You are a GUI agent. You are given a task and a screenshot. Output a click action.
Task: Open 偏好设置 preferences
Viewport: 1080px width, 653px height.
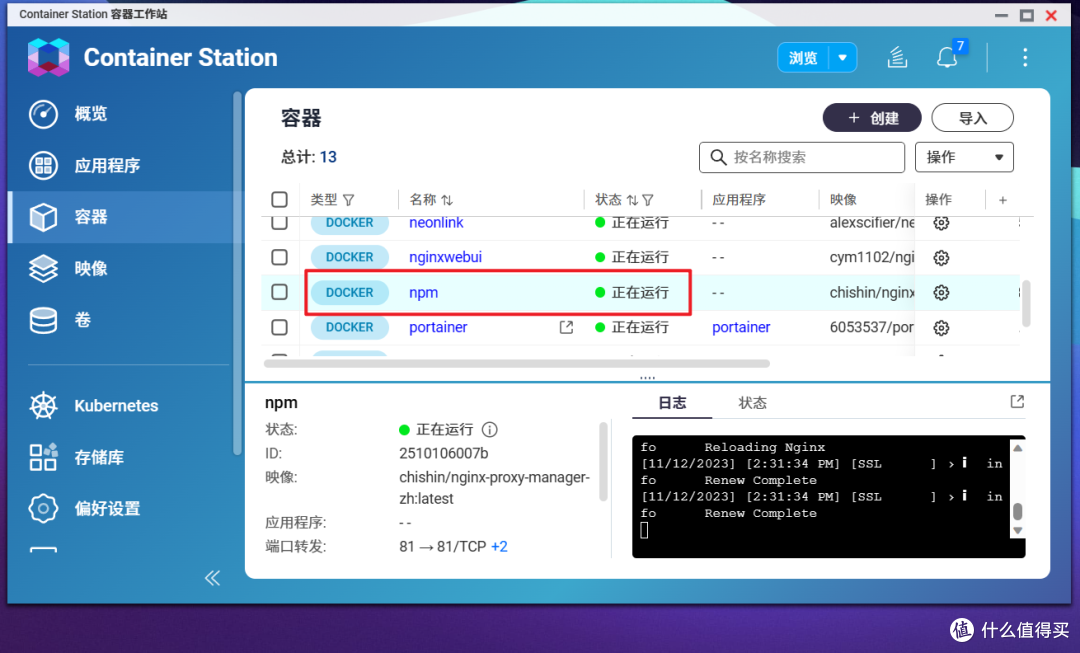tap(84, 508)
